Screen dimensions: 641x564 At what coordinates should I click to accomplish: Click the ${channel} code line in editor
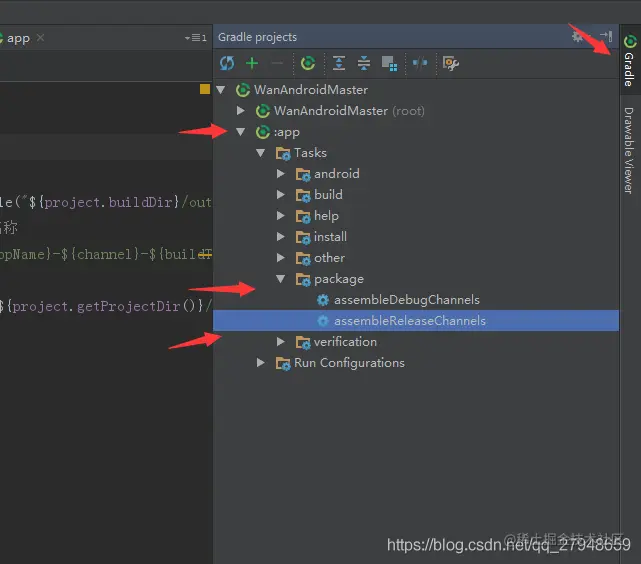[x=105, y=254]
